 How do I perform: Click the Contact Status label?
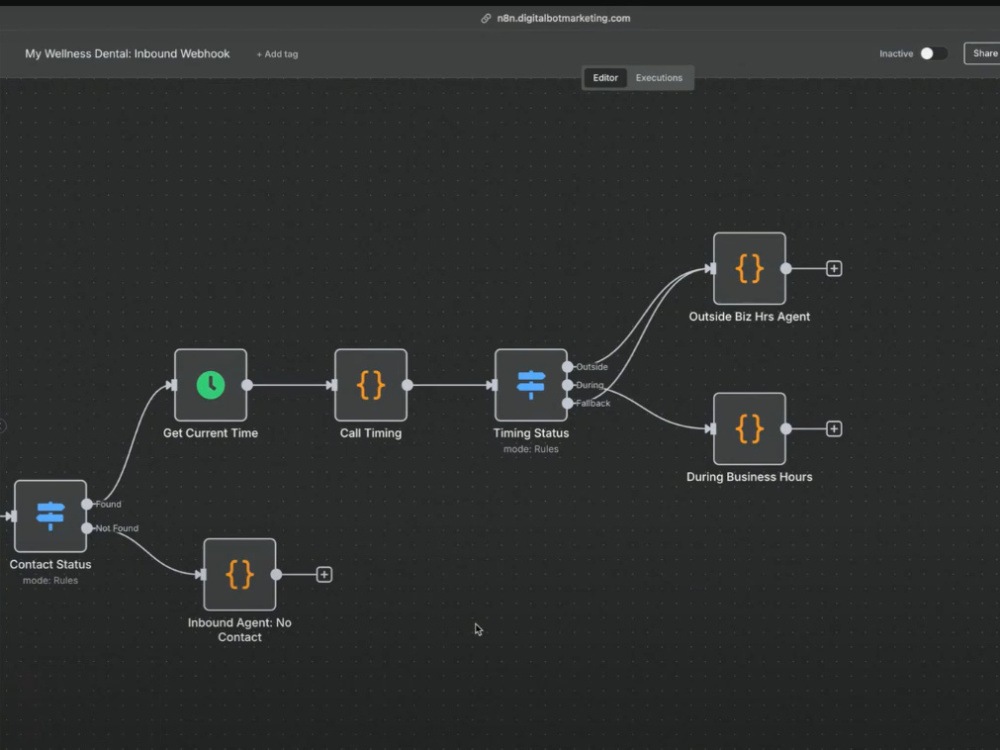pos(50,564)
